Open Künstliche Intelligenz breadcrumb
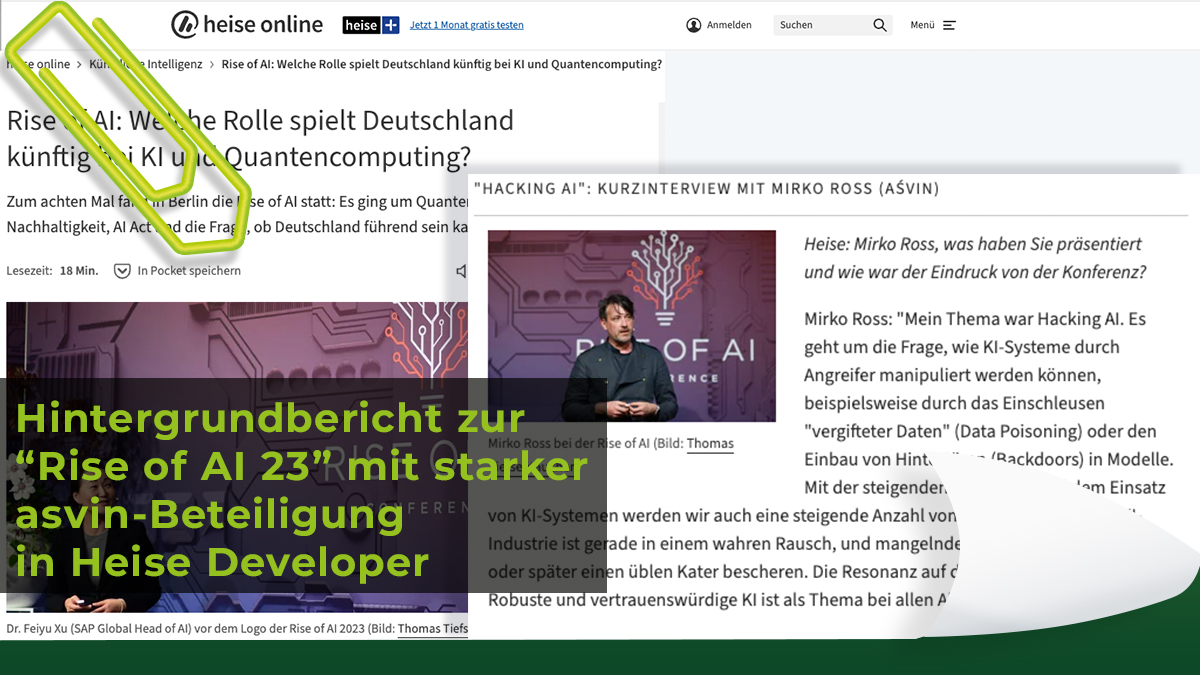 click(146, 64)
